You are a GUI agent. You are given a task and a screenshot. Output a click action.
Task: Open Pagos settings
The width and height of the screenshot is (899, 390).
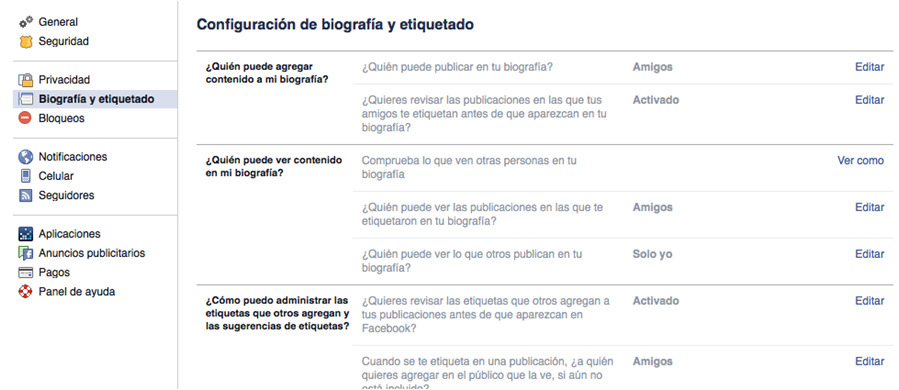coord(54,272)
